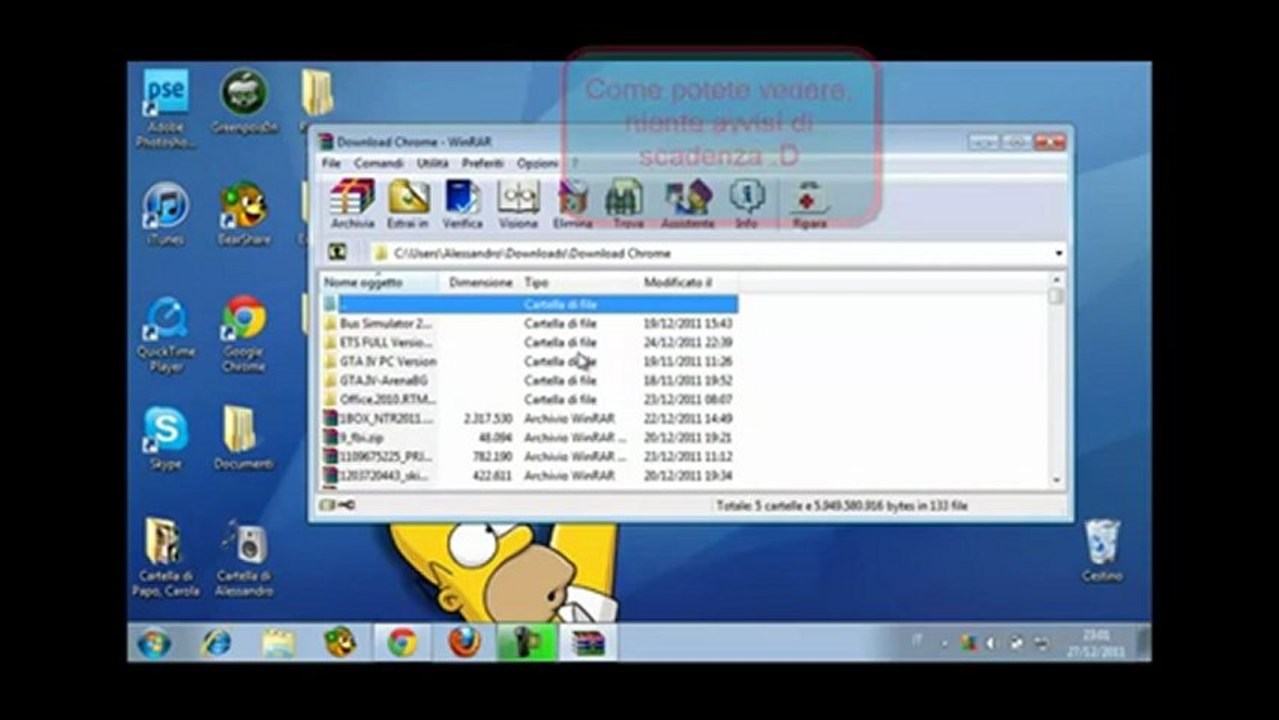The image size is (1279, 720).
Task: Open the File menu in WinRAR
Action: tap(331, 163)
